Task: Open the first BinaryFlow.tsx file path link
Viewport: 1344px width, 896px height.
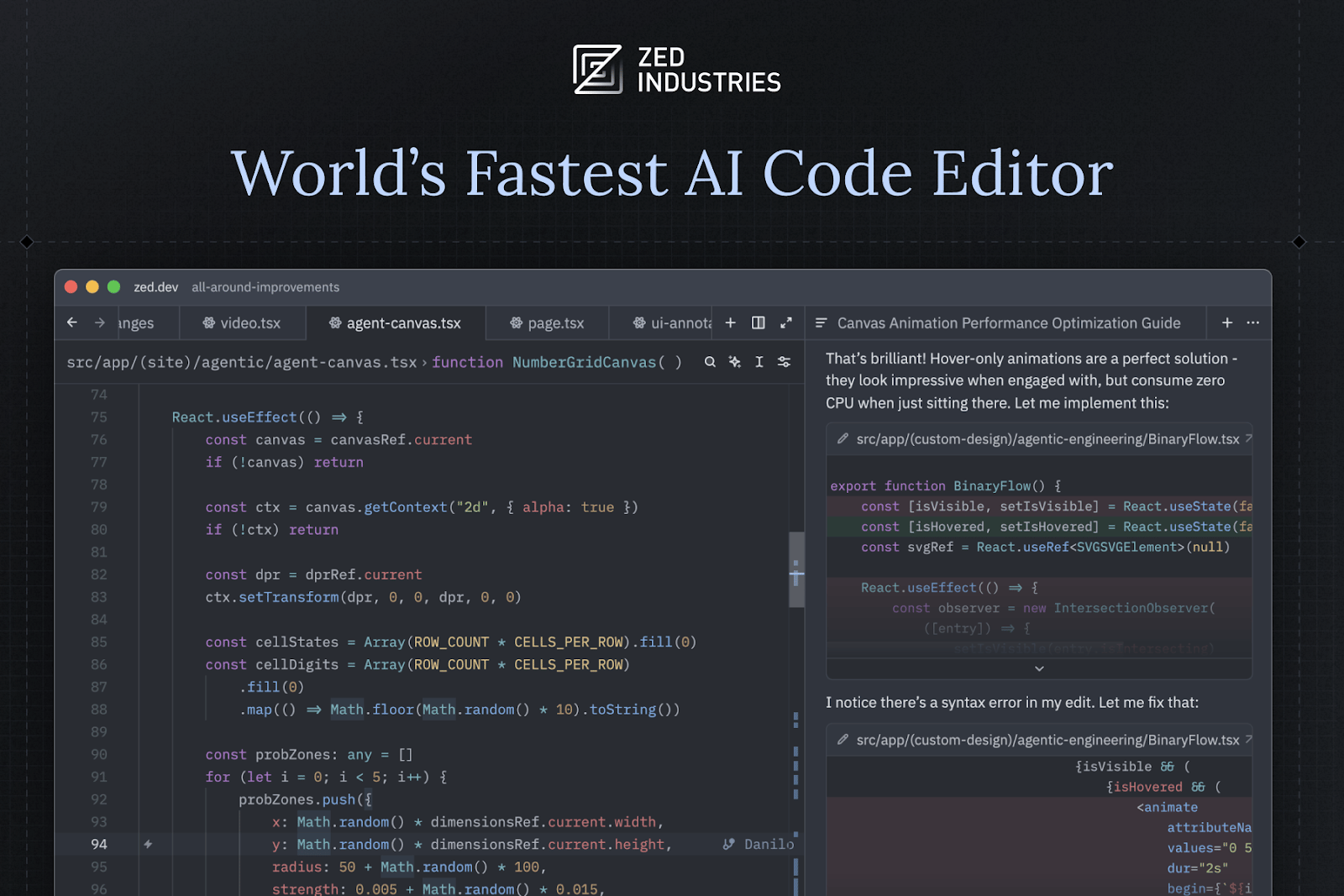Action: pyautogui.click(x=1047, y=439)
